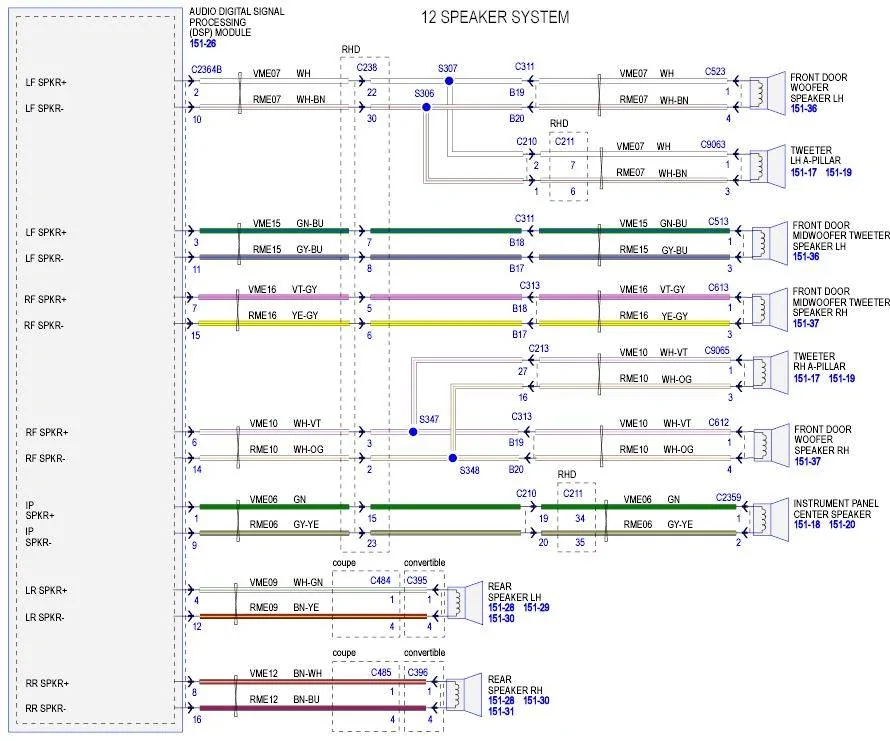Click the Front Door Woofer Speaker LH symbol

(767, 93)
